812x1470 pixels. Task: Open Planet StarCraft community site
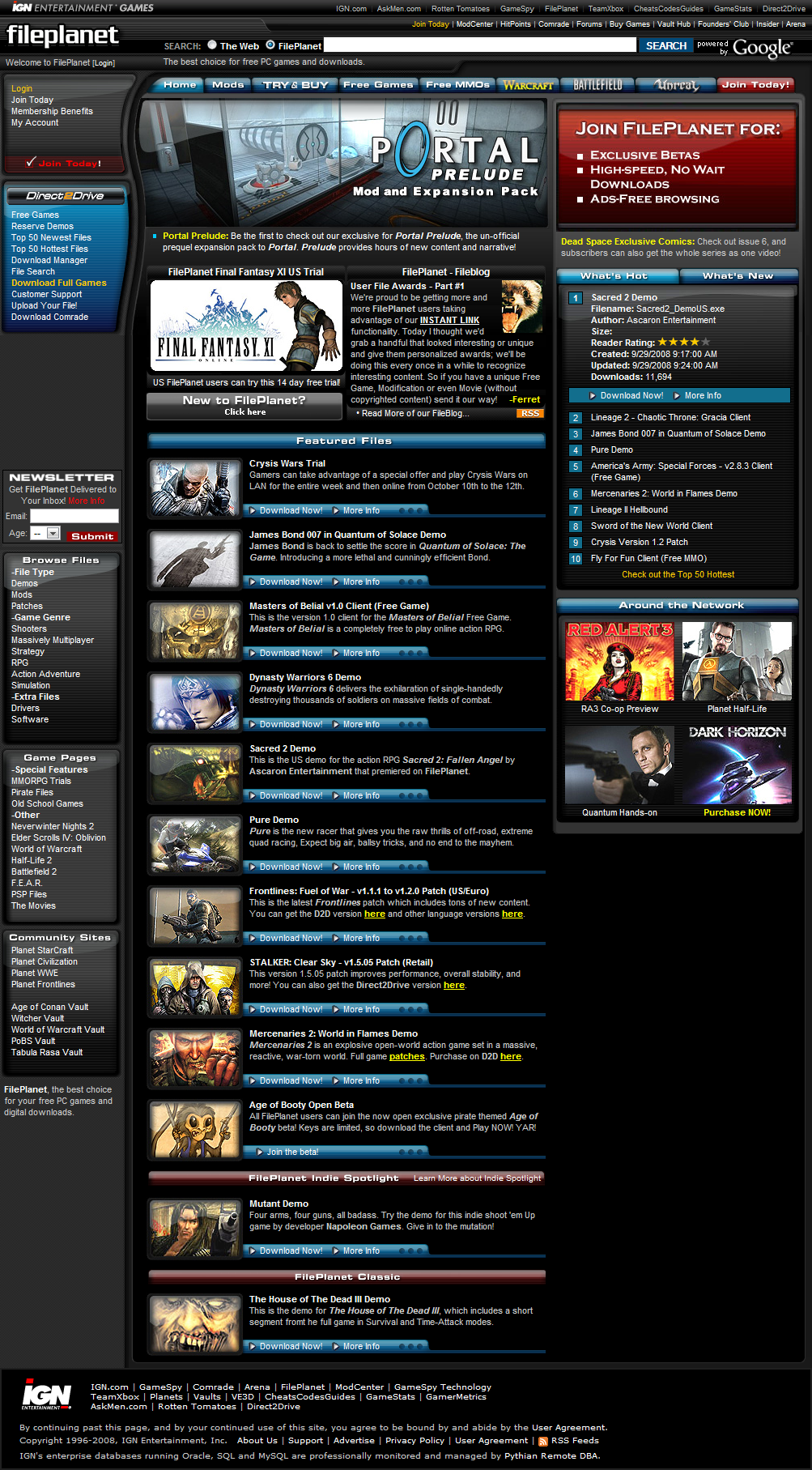[42, 950]
